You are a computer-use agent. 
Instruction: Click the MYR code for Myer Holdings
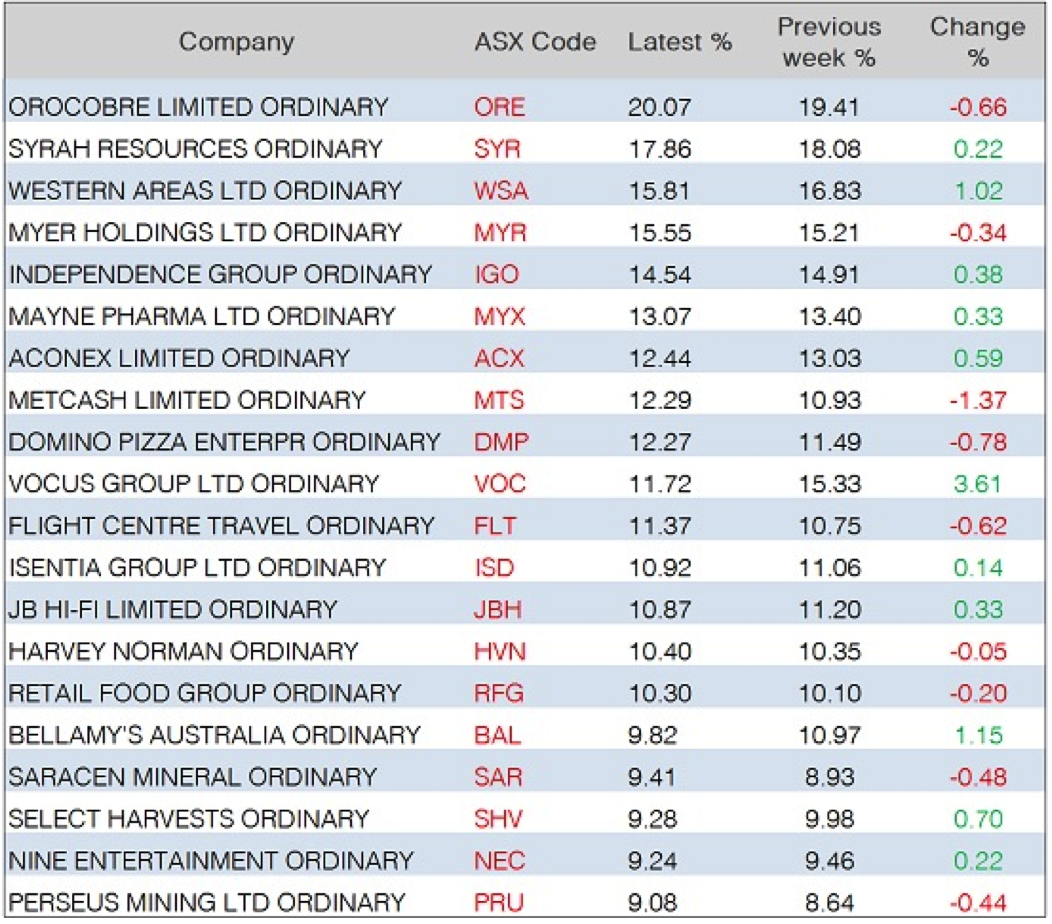pyautogui.click(x=500, y=233)
